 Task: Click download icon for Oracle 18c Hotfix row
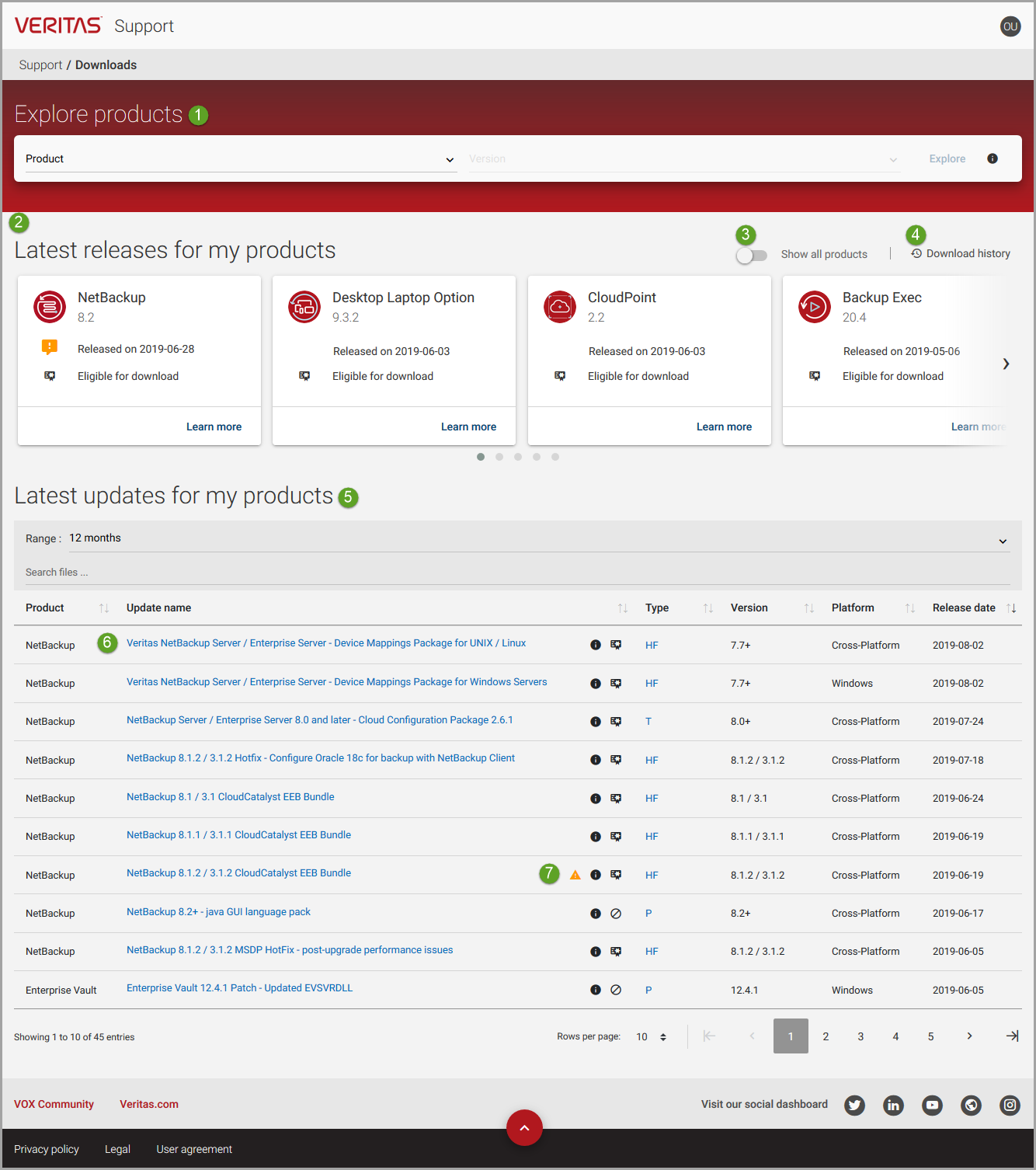[616, 760]
